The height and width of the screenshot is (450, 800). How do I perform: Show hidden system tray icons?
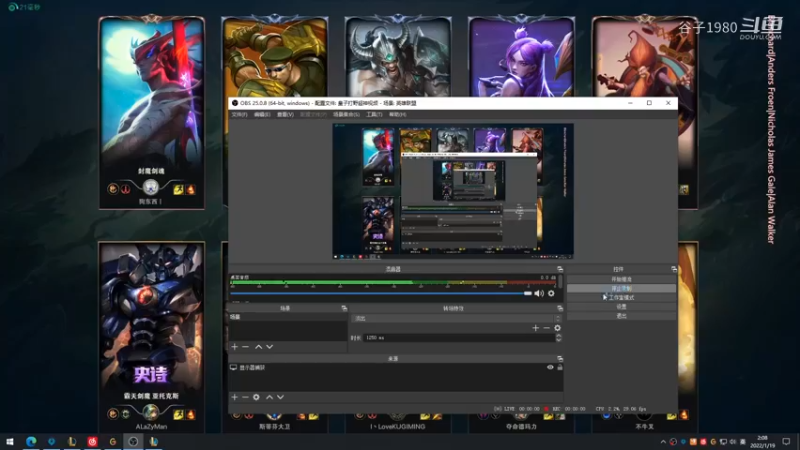[x=663, y=442]
